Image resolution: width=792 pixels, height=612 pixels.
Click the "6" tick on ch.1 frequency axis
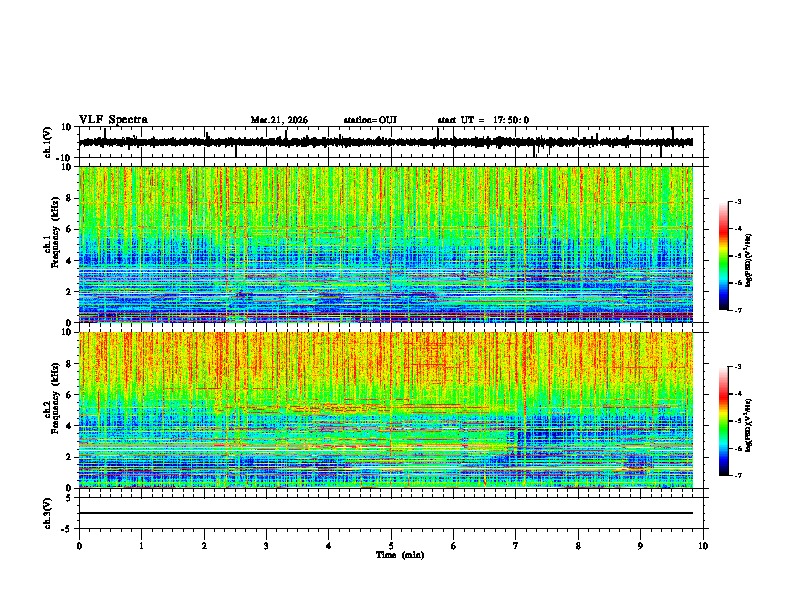click(70, 229)
